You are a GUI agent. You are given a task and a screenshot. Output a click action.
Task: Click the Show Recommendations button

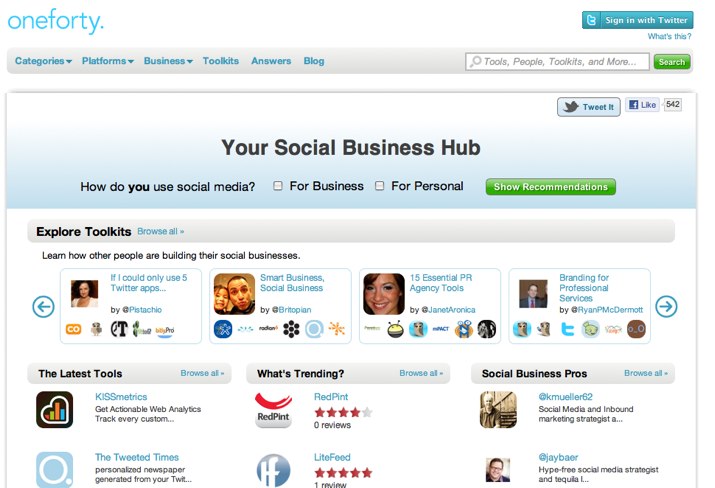pos(550,187)
